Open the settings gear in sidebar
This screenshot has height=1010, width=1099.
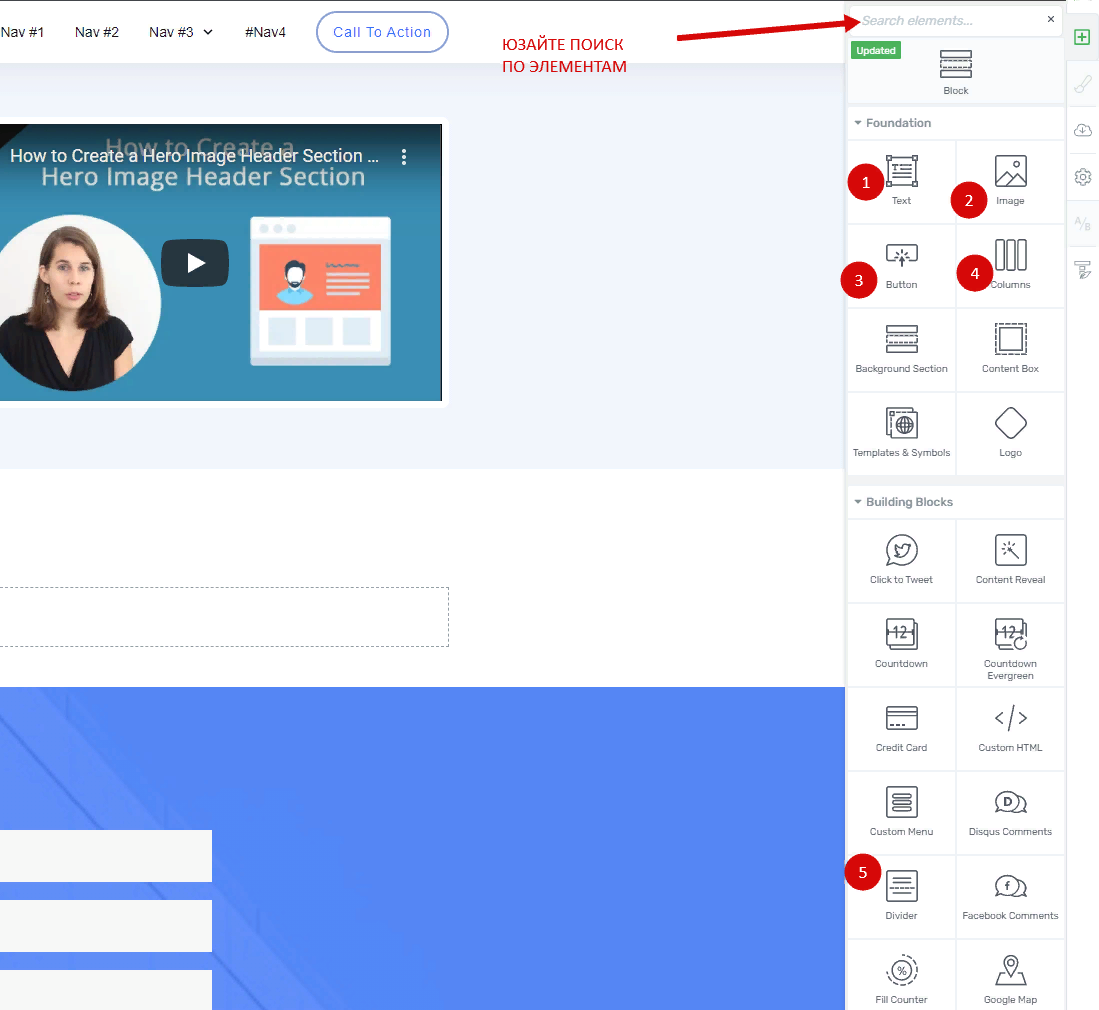(1083, 177)
